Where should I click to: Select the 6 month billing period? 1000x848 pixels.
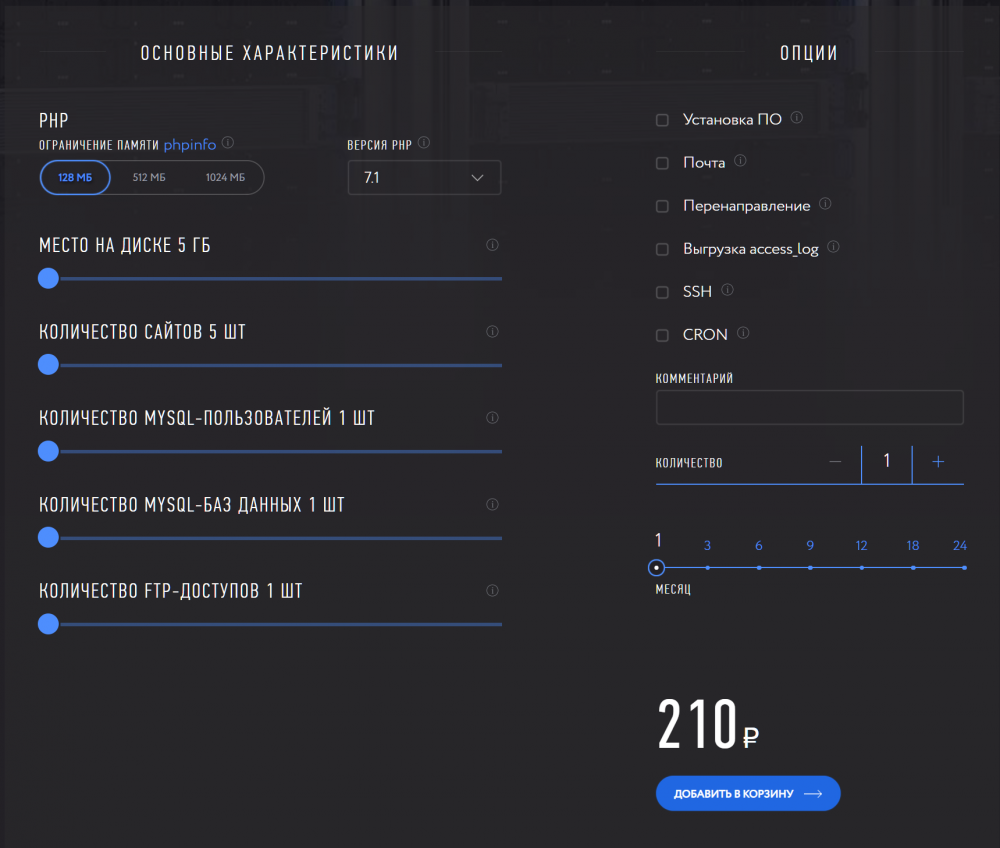759,546
